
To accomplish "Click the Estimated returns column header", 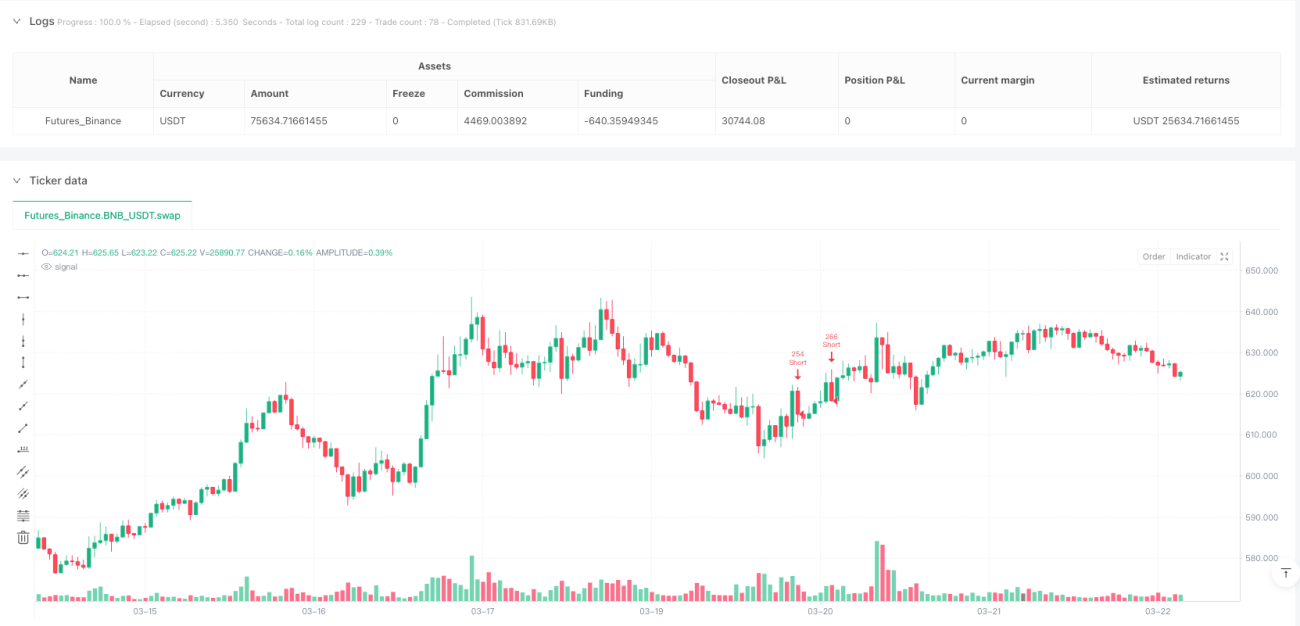I will pyautogui.click(x=1186, y=80).
